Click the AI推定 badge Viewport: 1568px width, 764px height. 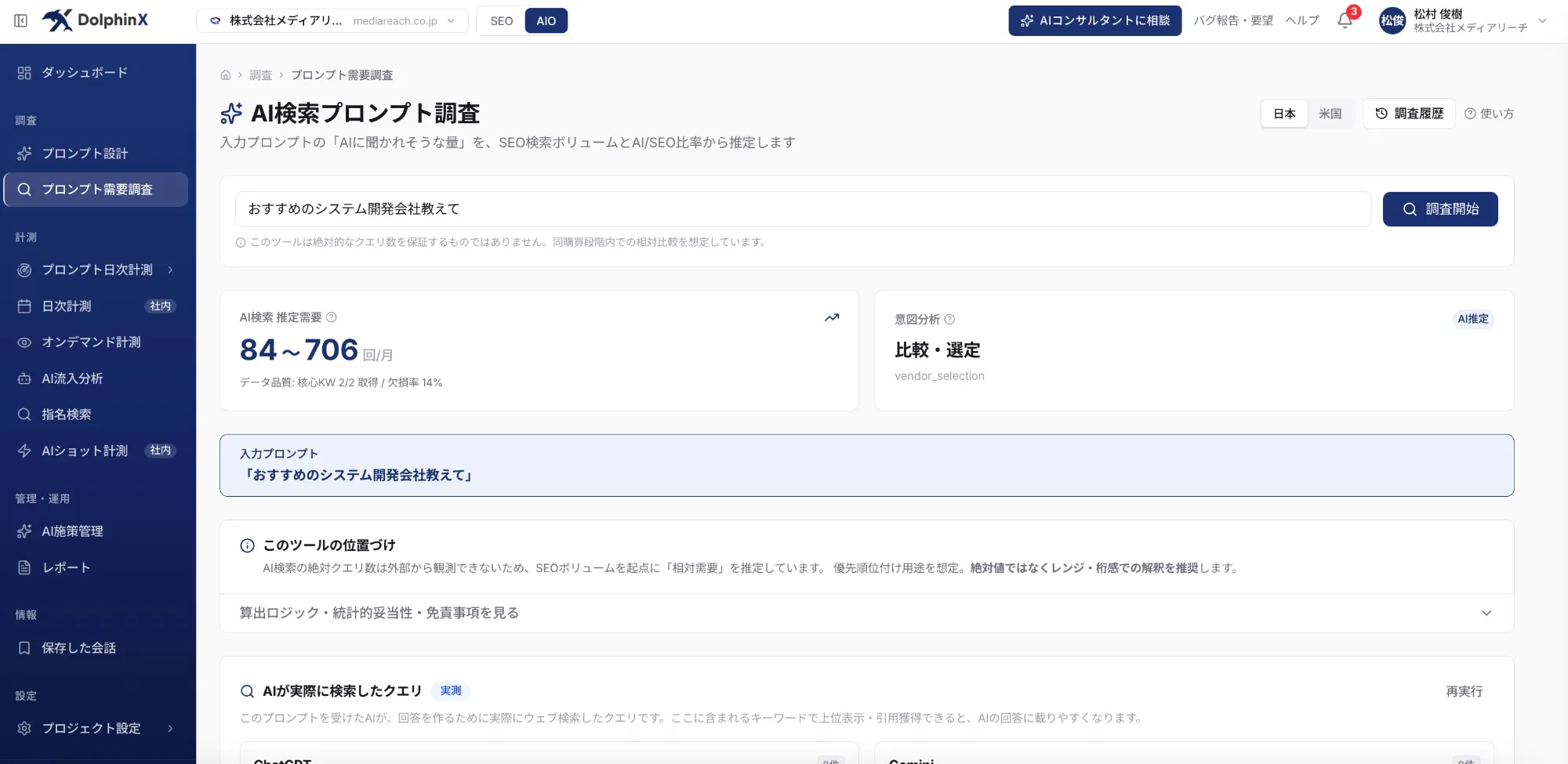point(1472,319)
